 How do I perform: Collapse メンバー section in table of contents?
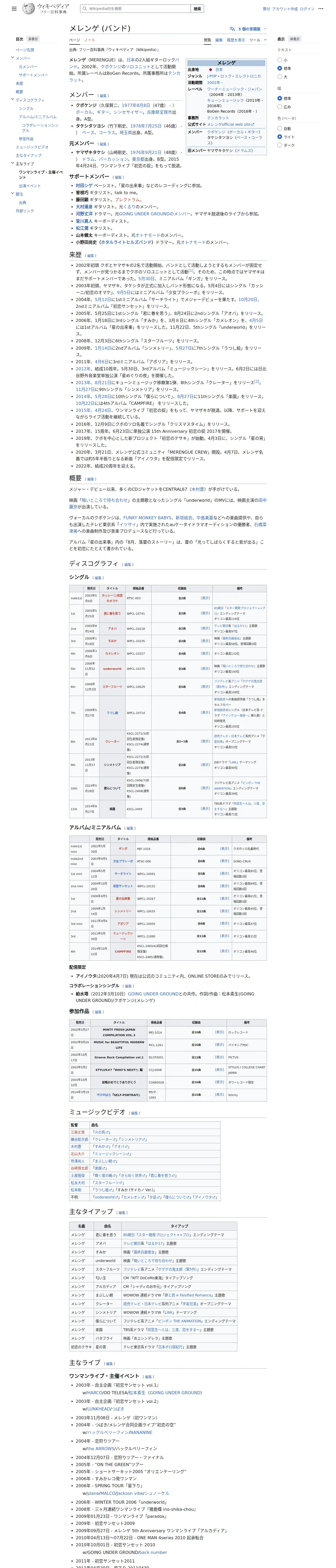coord(12,58)
